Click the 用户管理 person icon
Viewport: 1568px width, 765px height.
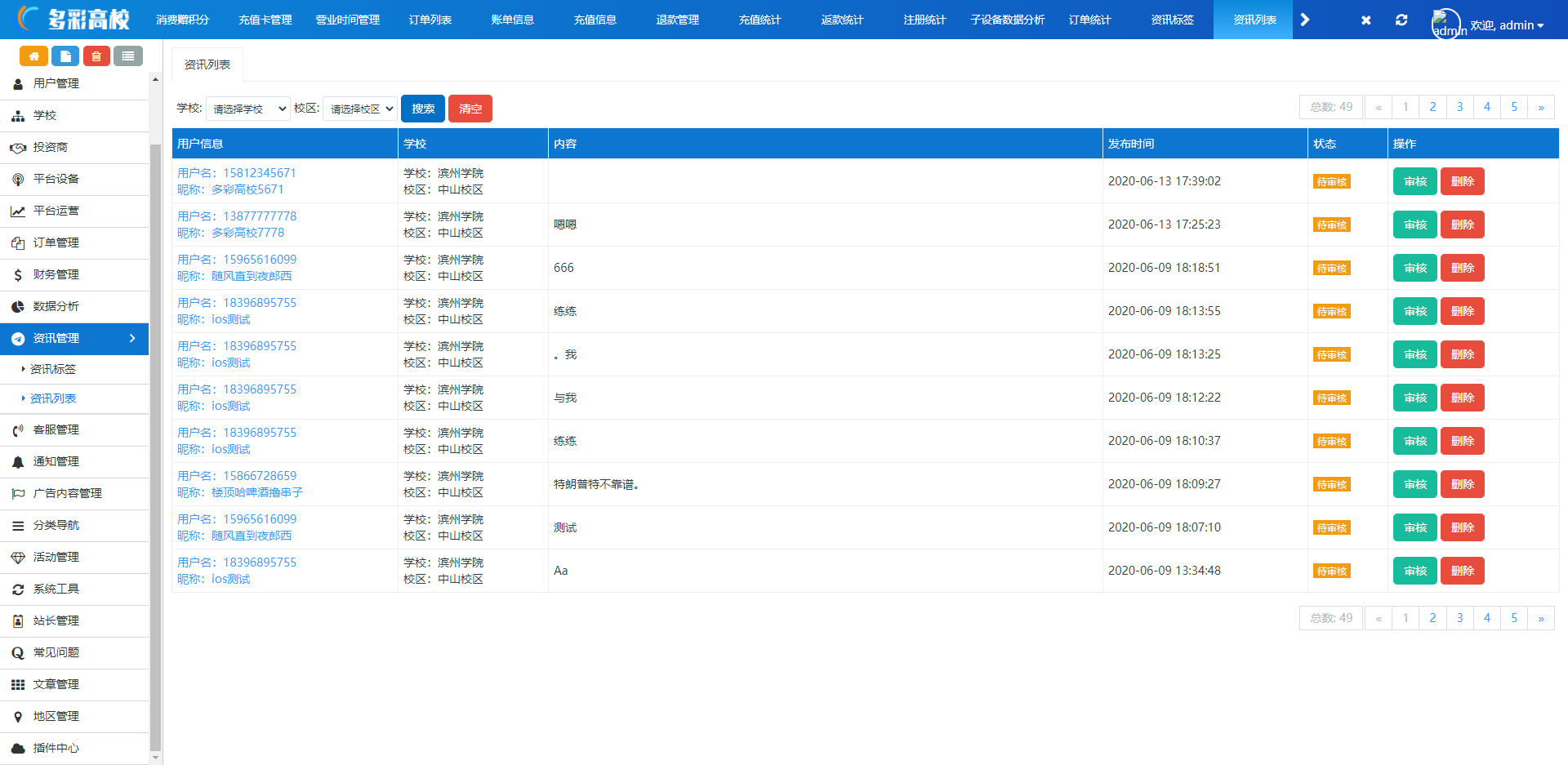[18, 84]
